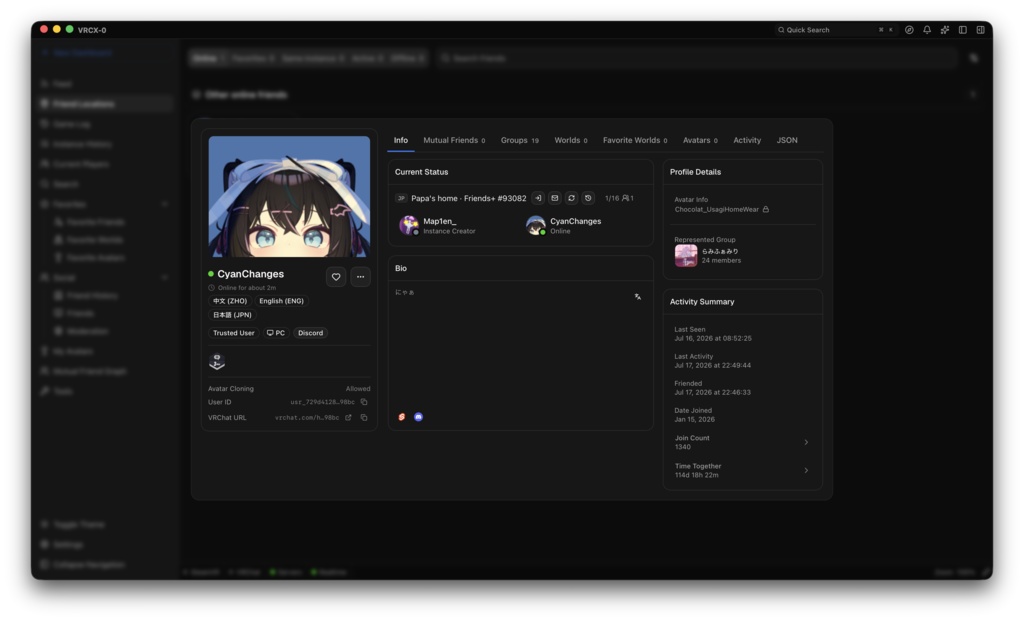Open the compass explore icon in title bar
This screenshot has width=1024, height=621.
[x=909, y=30]
